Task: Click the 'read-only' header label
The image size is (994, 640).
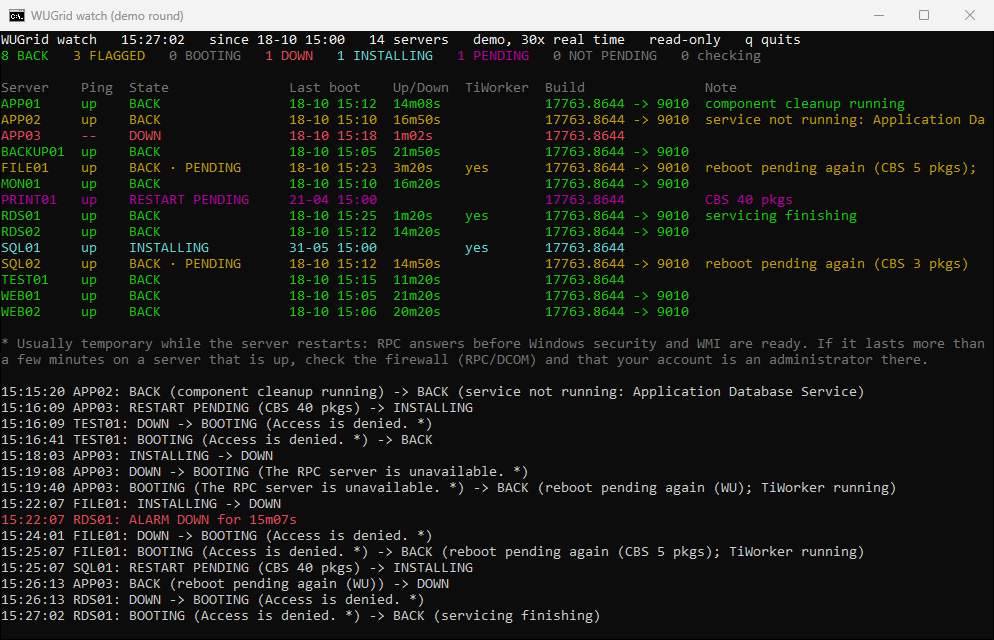Action: 685,40
